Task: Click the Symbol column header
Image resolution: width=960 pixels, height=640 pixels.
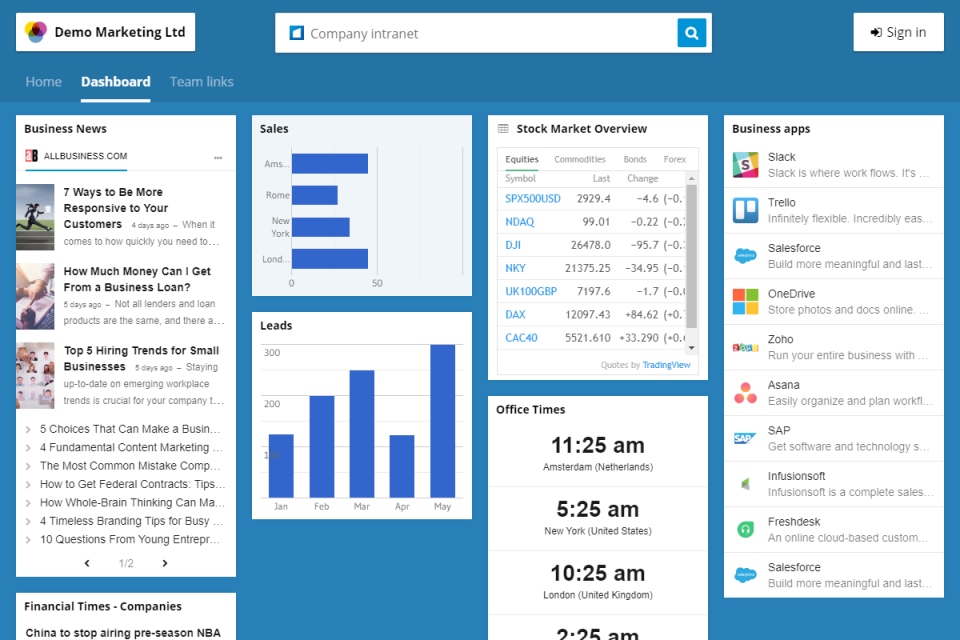Action: [520, 178]
